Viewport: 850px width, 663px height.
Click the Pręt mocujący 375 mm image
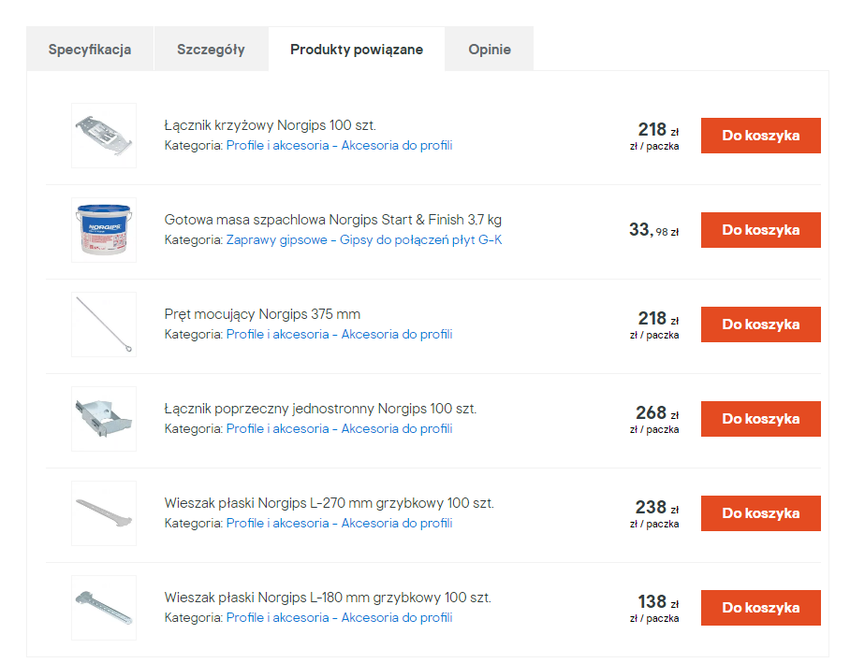coord(104,324)
